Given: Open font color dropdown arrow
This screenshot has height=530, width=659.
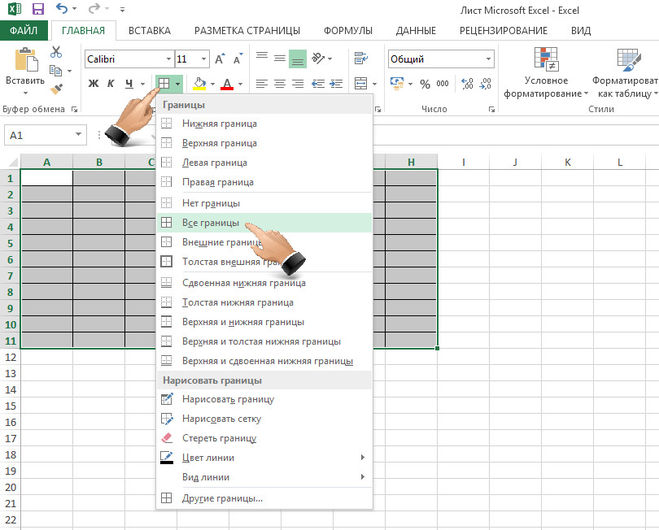Looking at the screenshot, I should pyautogui.click(x=240, y=84).
